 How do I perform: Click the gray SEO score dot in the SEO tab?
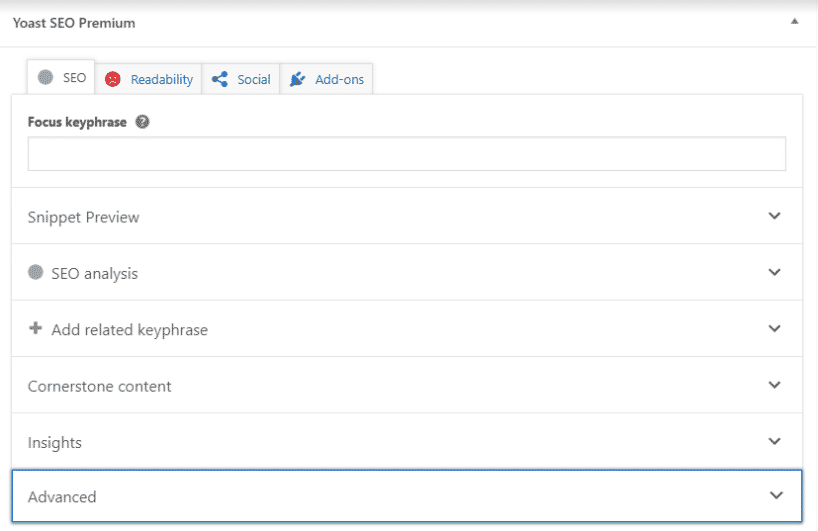[45, 77]
